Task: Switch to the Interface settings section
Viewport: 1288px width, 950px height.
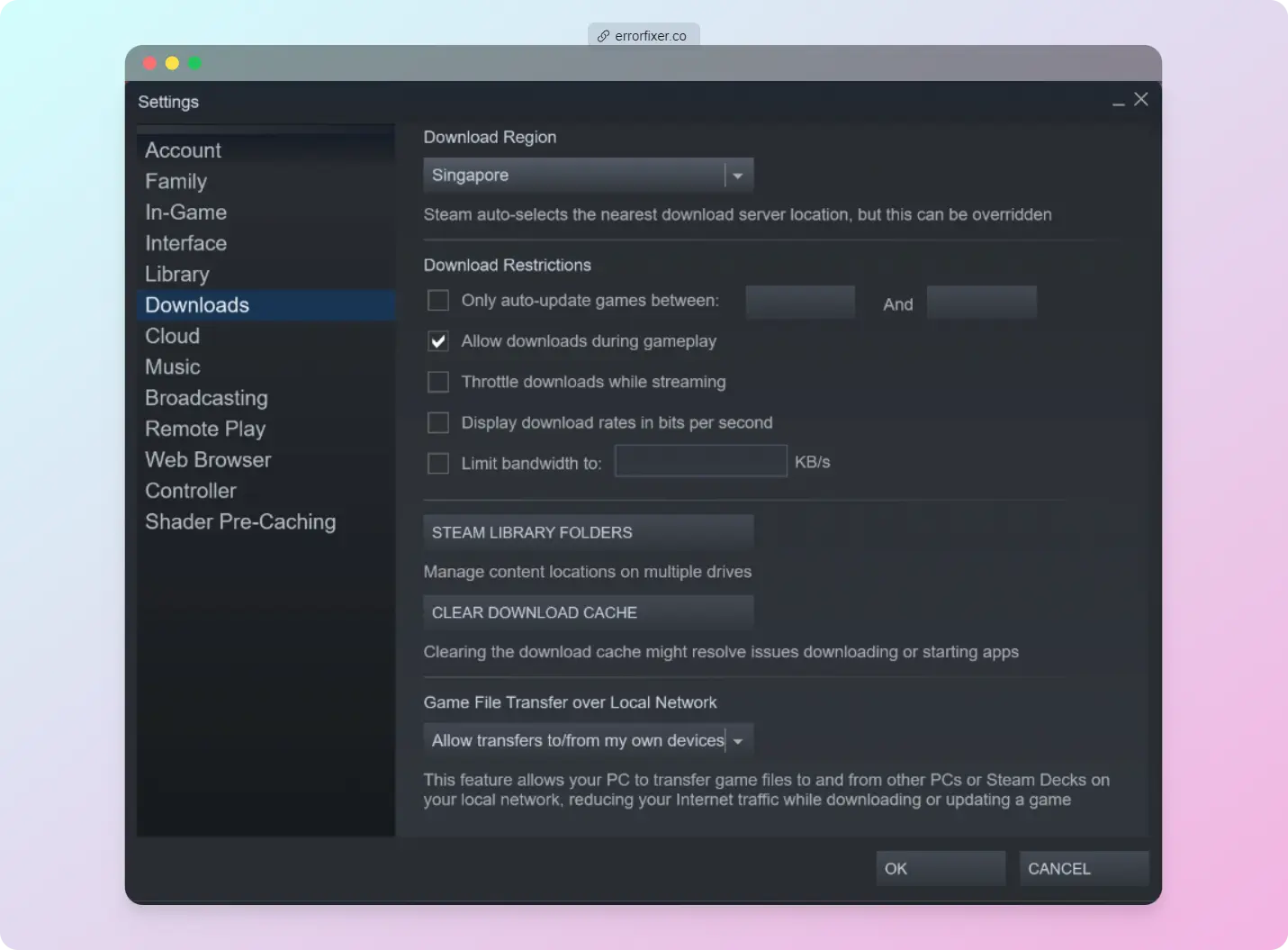Action: click(x=185, y=243)
